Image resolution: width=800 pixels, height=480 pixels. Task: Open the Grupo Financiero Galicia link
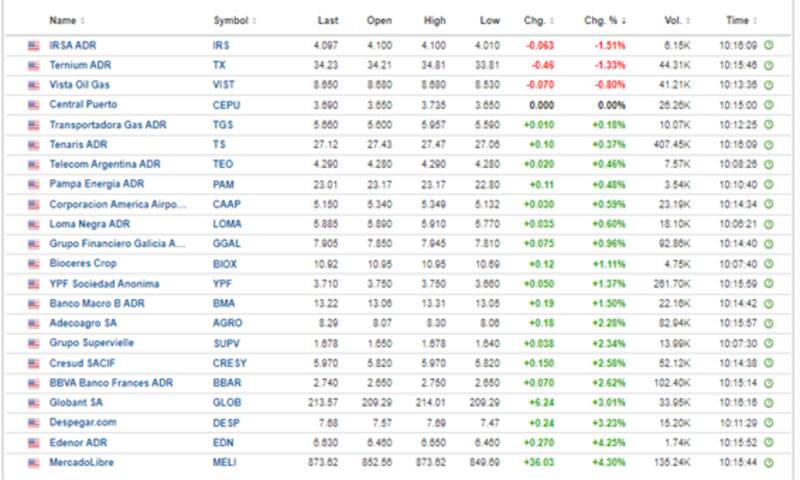(x=117, y=244)
